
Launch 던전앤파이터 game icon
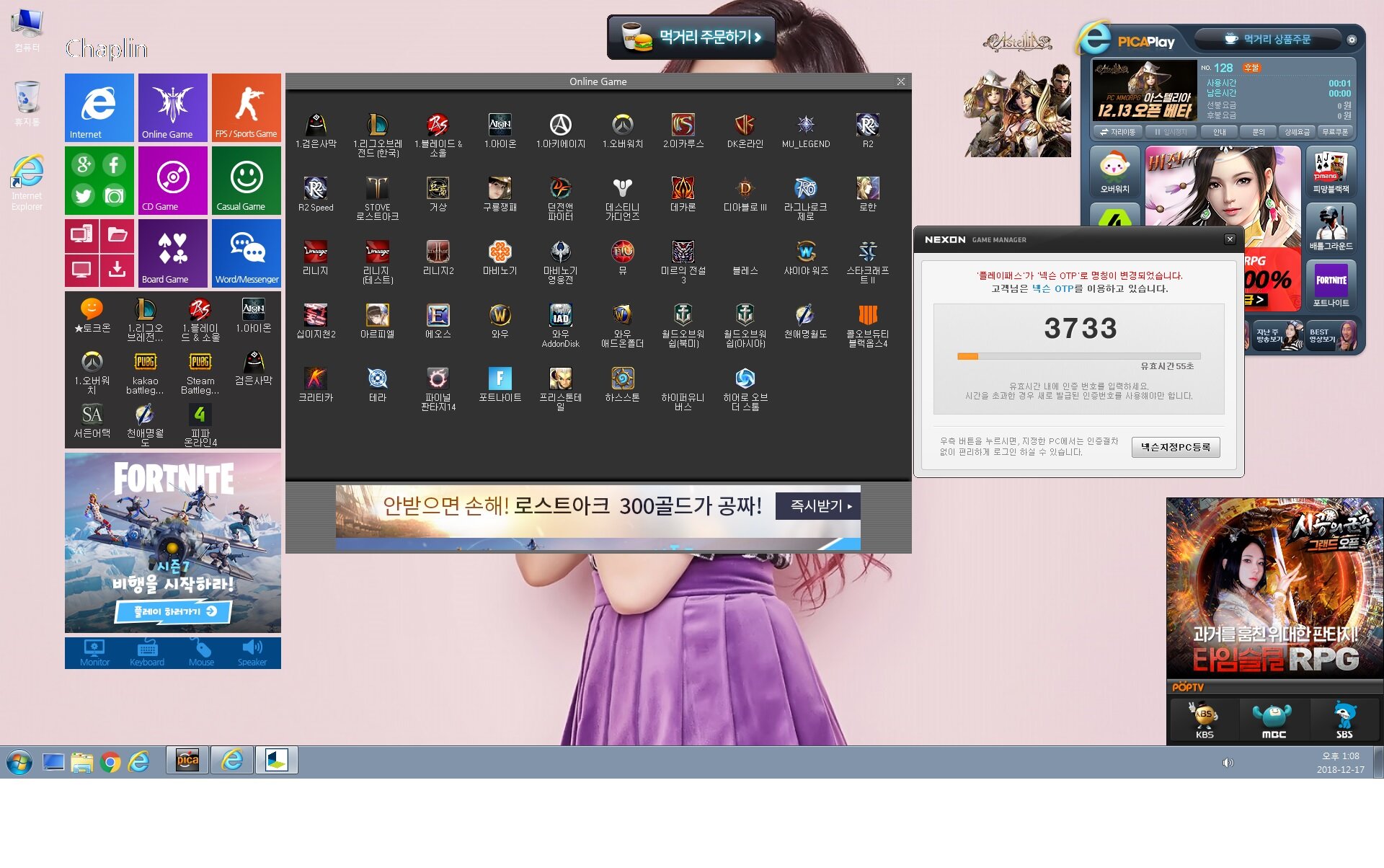[x=561, y=198]
